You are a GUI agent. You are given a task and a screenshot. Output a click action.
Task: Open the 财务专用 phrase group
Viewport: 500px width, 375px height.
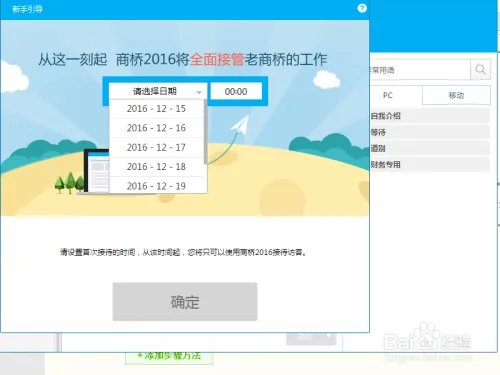(429, 164)
